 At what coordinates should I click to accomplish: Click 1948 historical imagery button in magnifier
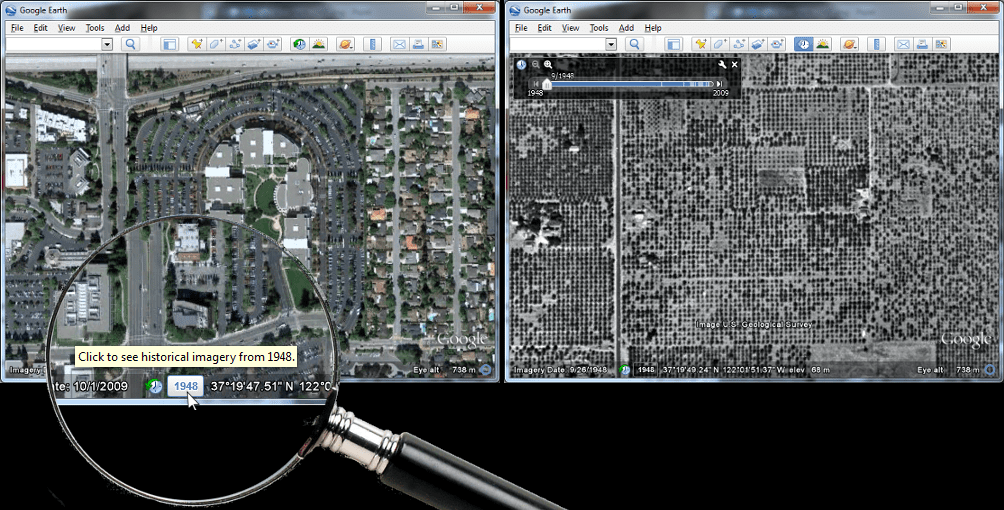point(186,386)
